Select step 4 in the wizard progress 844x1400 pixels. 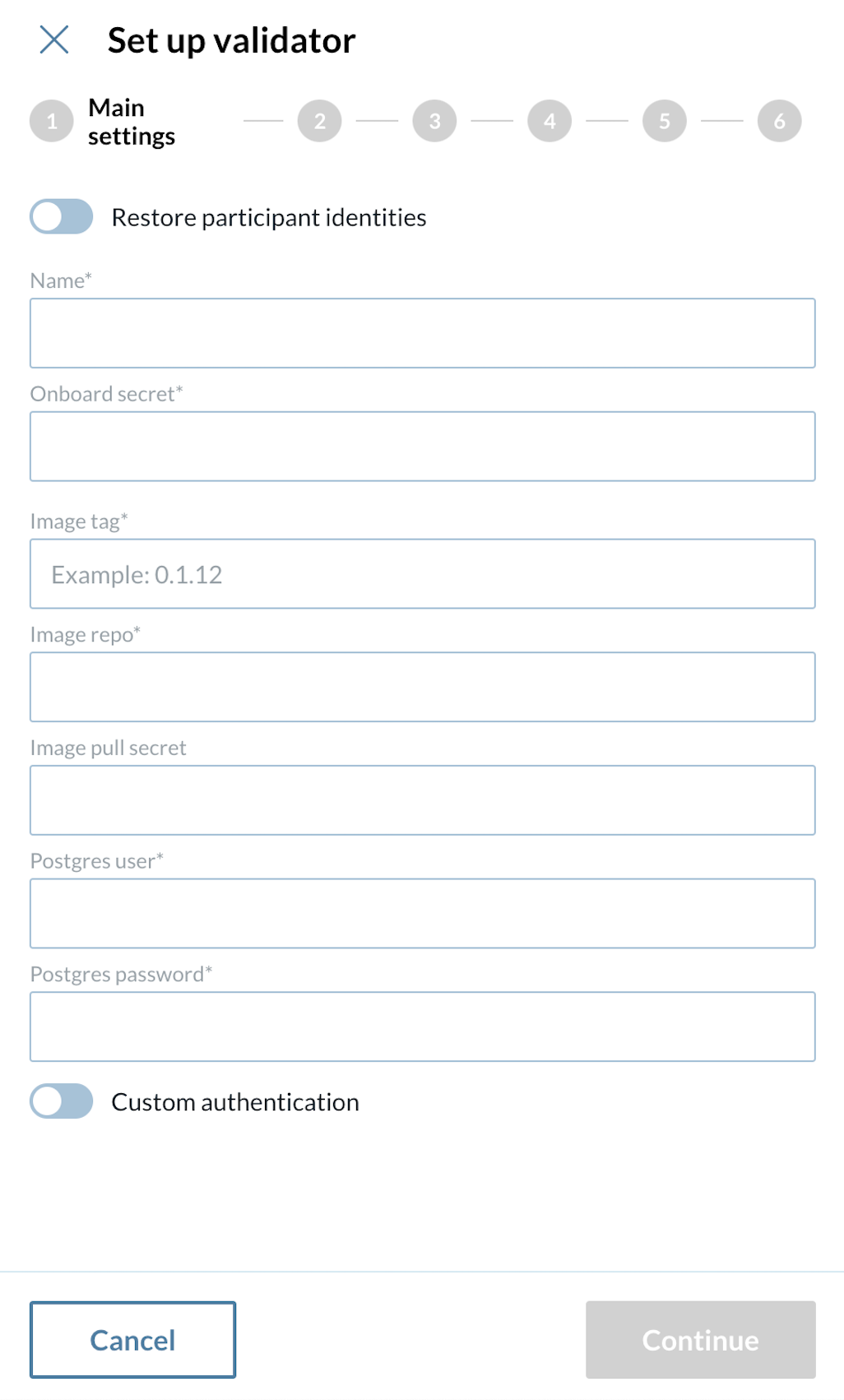(x=550, y=120)
